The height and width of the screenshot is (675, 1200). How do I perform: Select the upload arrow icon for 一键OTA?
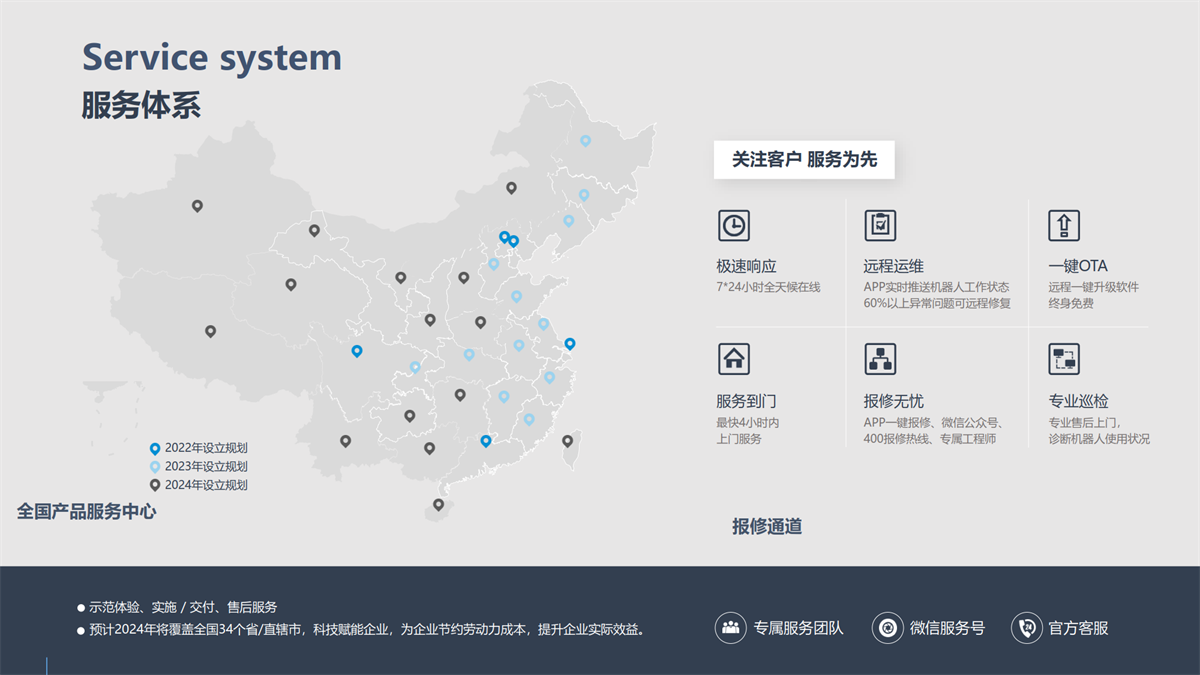1064,225
